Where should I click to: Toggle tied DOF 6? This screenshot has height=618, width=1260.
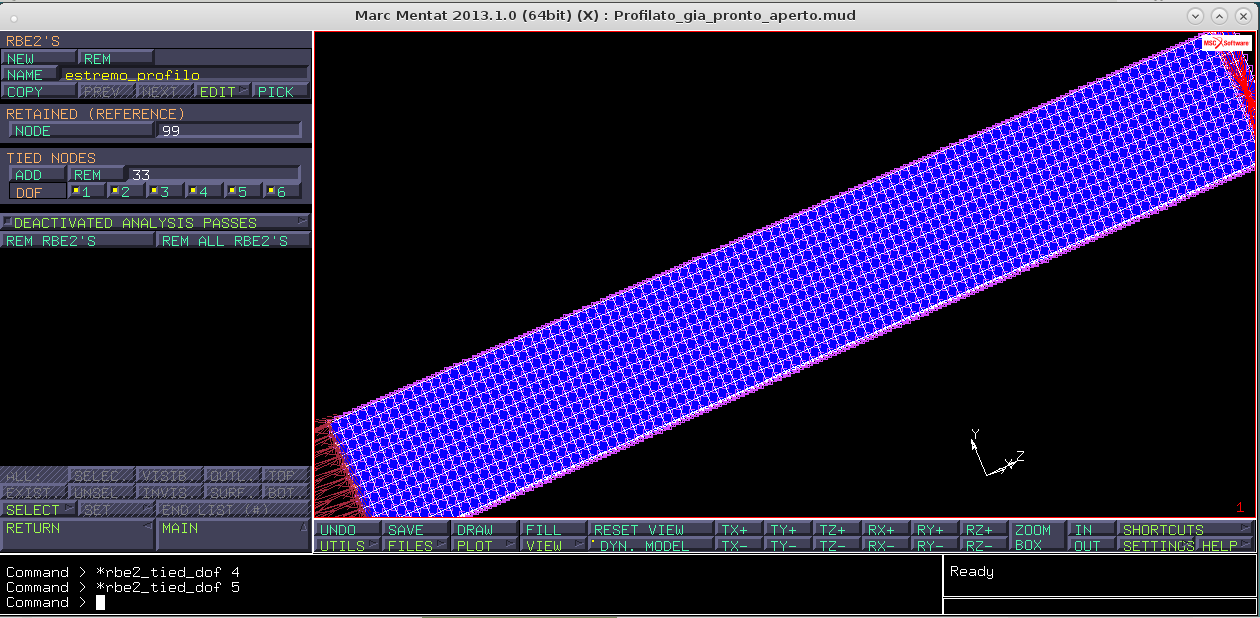pyautogui.click(x=281, y=192)
